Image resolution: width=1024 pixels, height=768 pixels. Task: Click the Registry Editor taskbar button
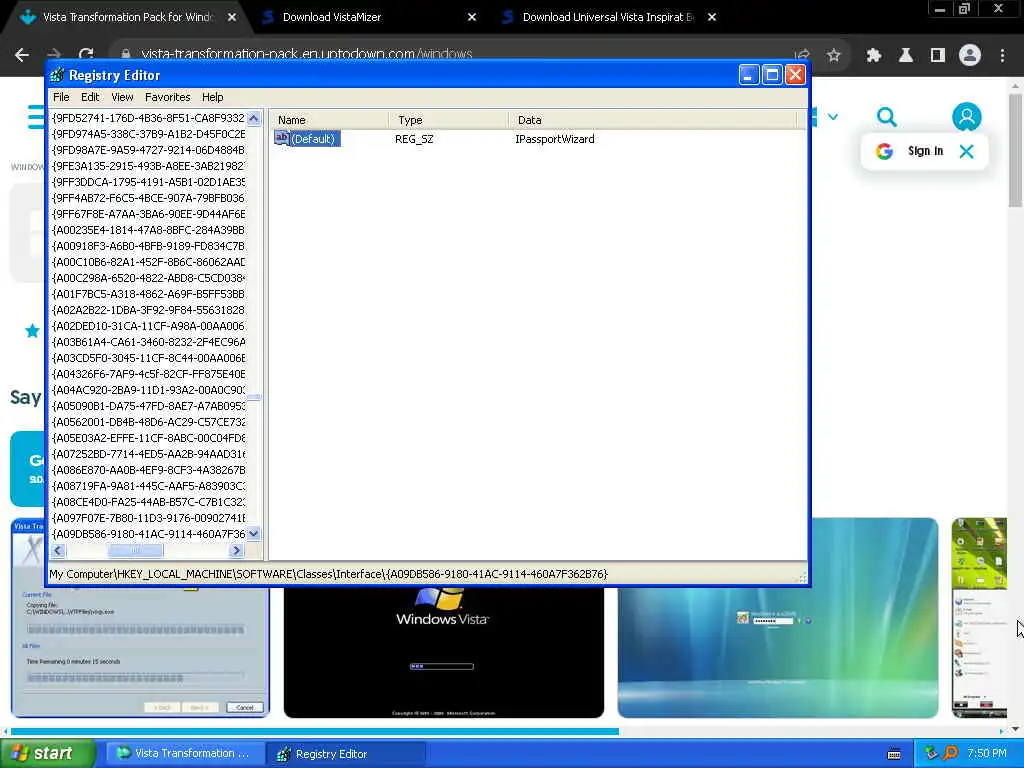pyautogui.click(x=346, y=753)
